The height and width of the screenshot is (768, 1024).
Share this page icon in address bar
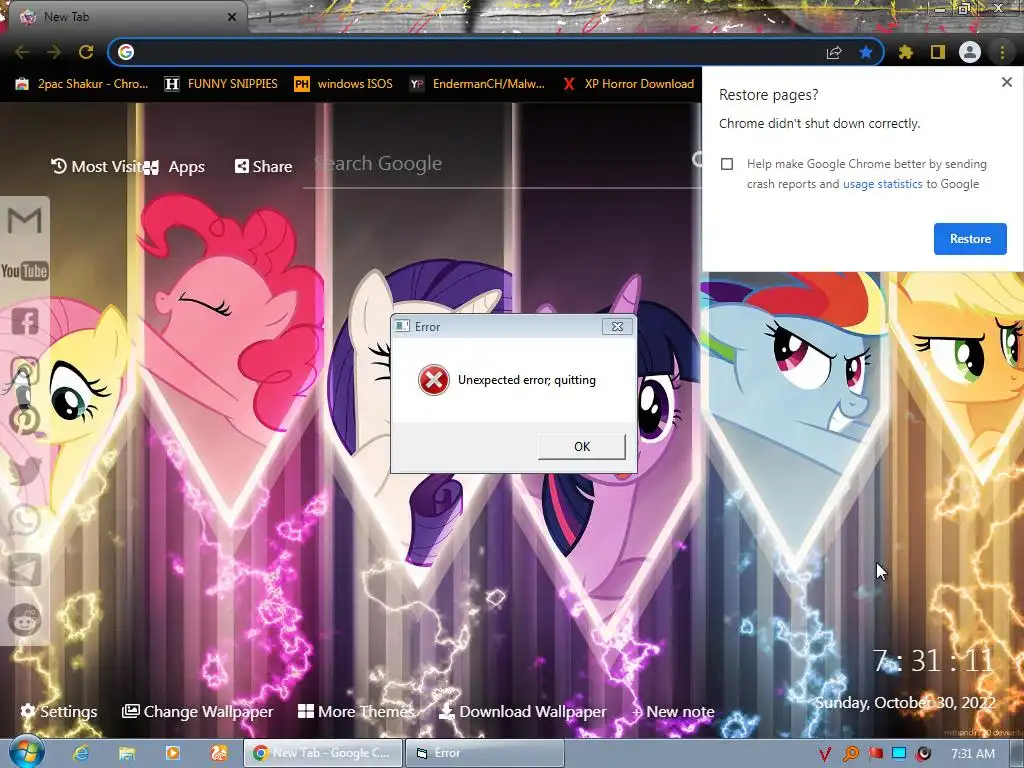click(x=834, y=52)
